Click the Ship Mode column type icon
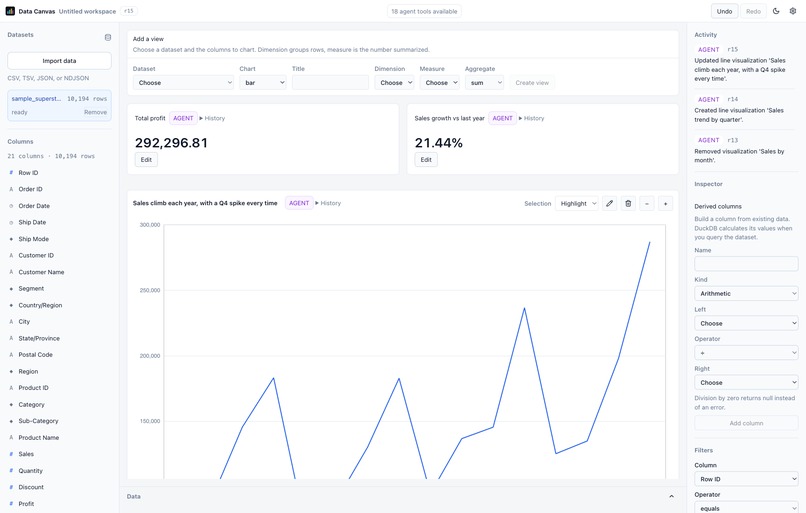Viewport: 806px width, 513px height. (11, 239)
